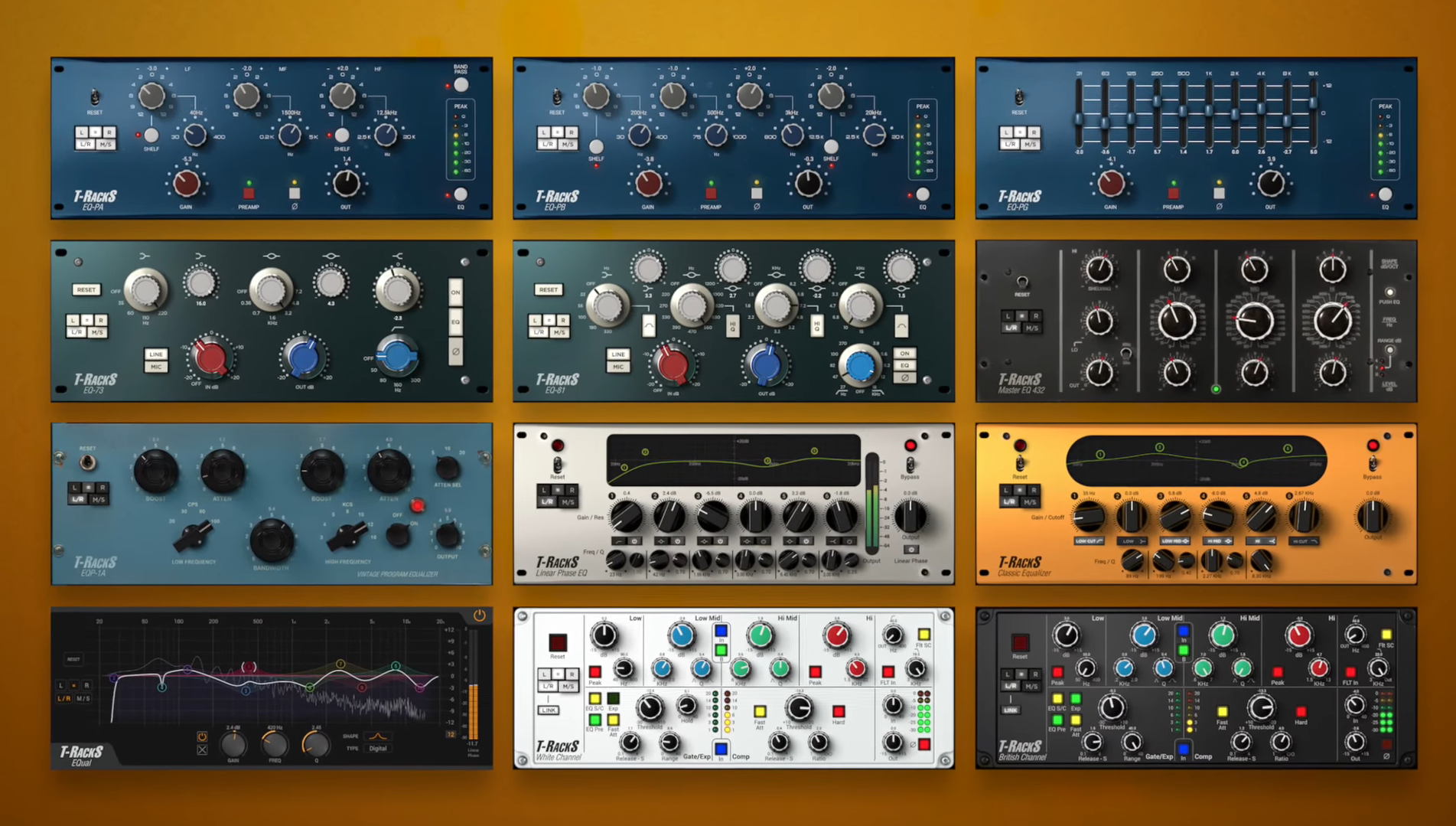Click the EQual FREQ knob

275,743
